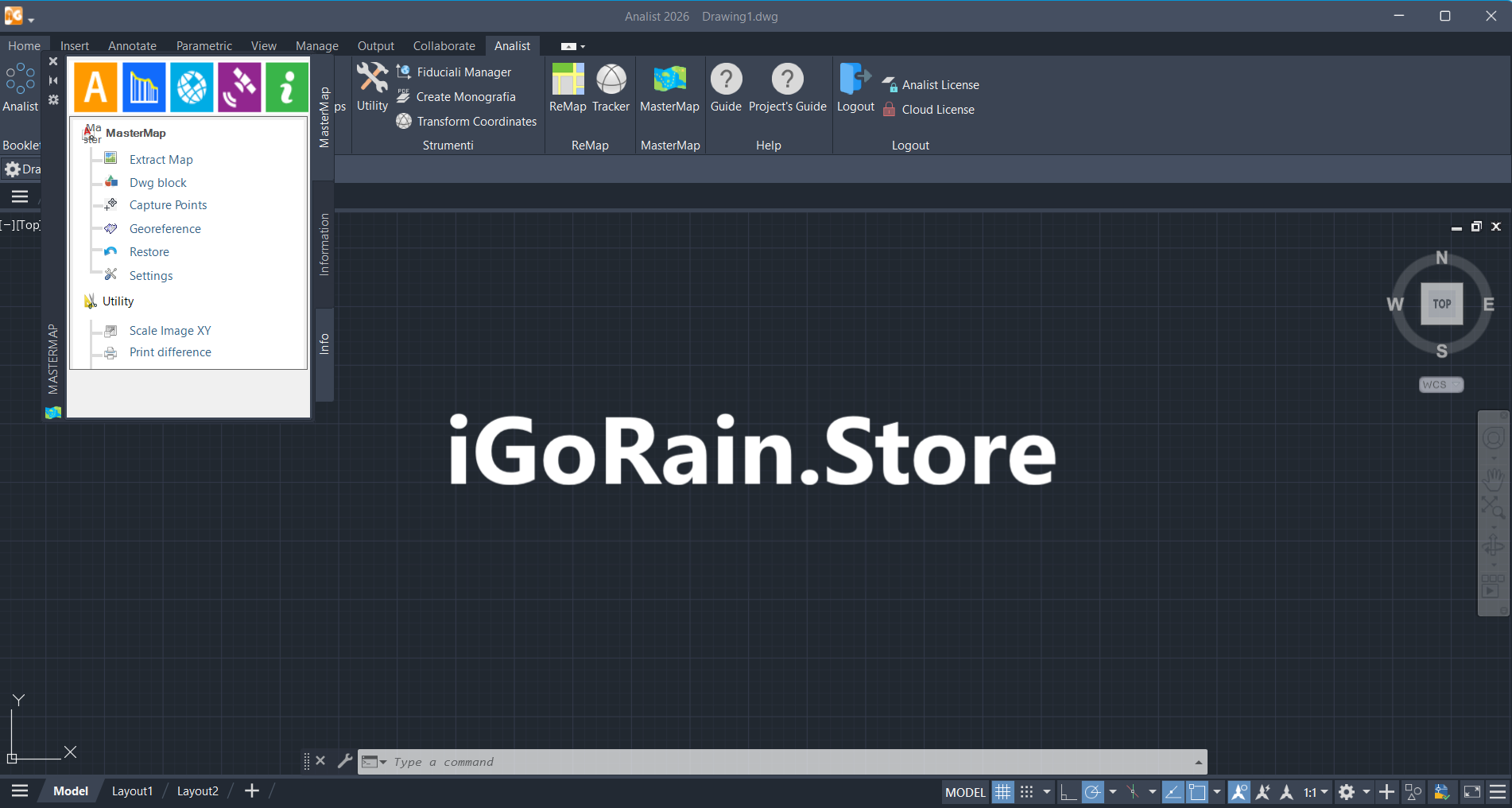Click the TOP face of ViewCube
1512x808 pixels.
pos(1441,304)
